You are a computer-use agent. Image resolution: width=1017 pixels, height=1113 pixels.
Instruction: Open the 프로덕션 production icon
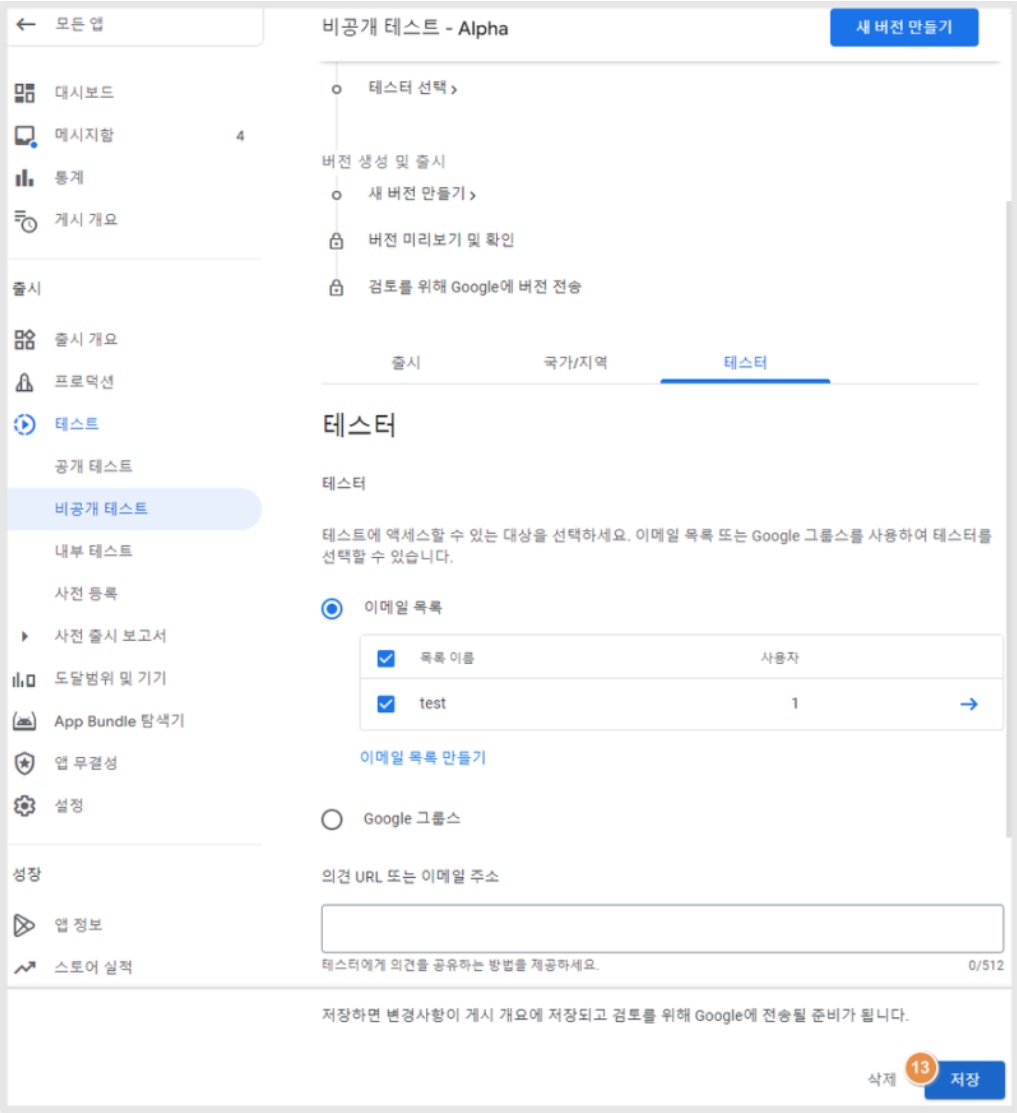click(25, 382)
